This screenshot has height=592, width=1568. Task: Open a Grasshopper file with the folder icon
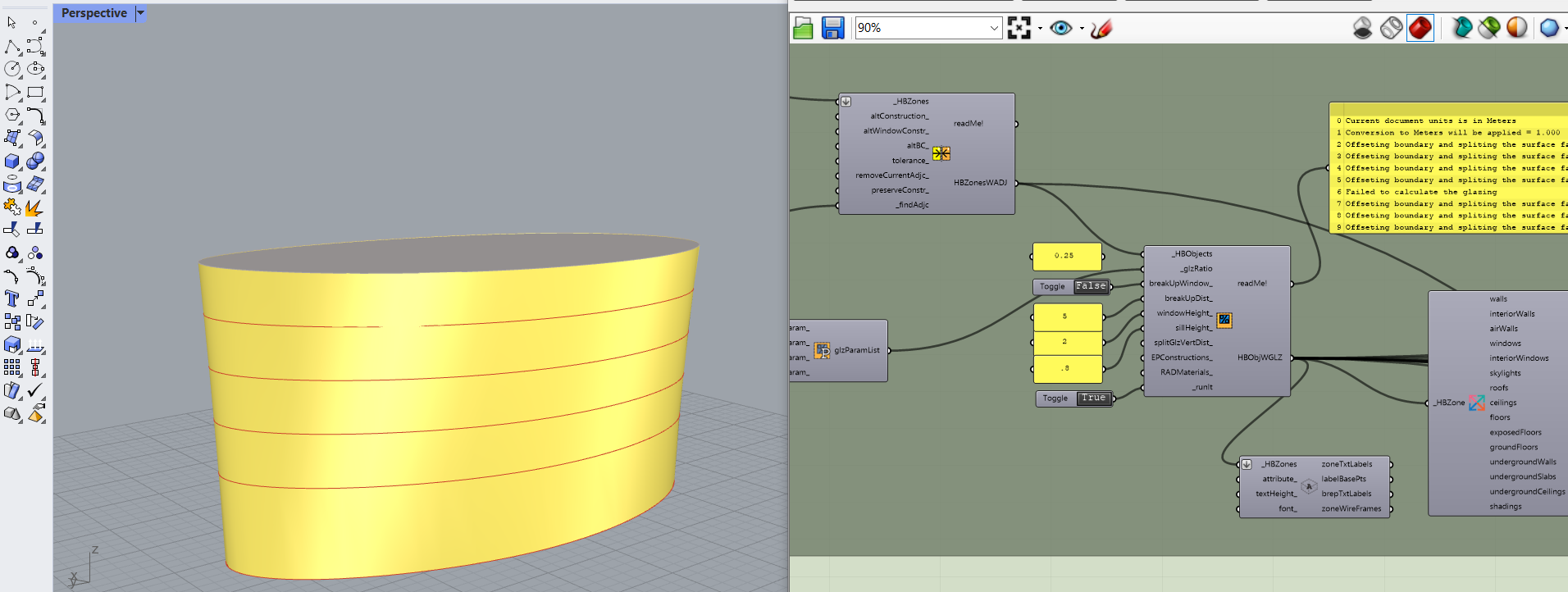tap(803, 29)
